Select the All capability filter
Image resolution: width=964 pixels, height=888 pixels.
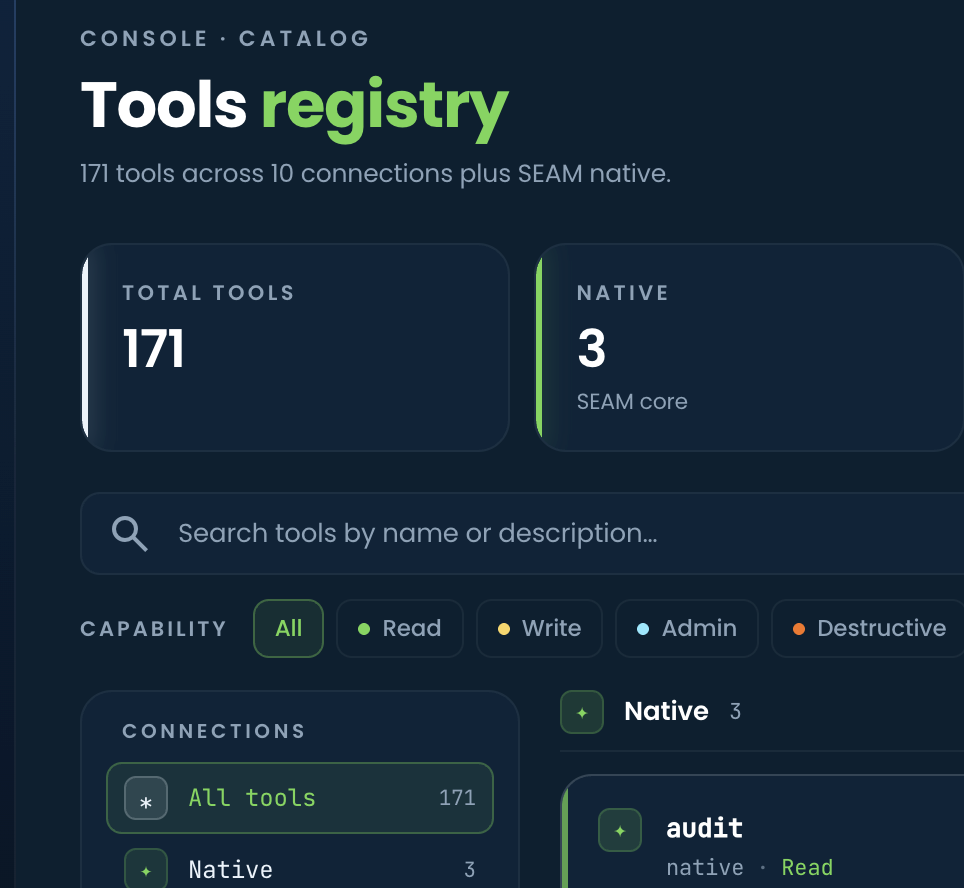(288, 628)
